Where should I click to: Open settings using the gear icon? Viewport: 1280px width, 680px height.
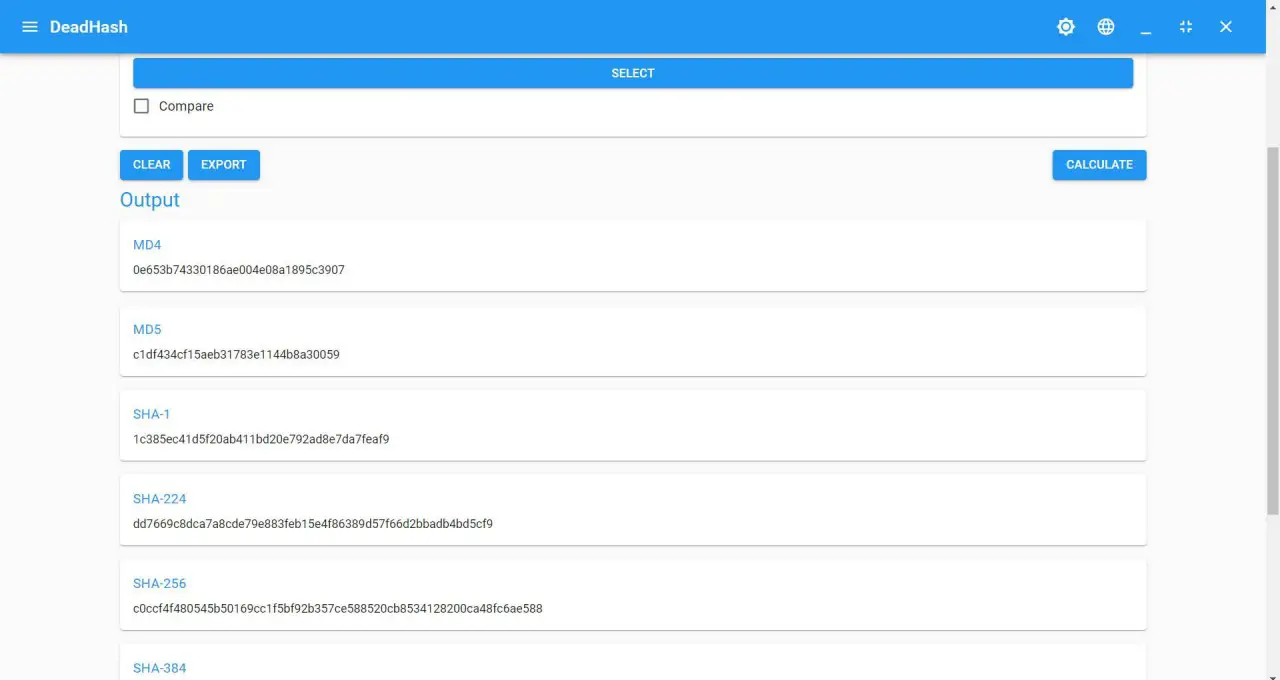1065,27
